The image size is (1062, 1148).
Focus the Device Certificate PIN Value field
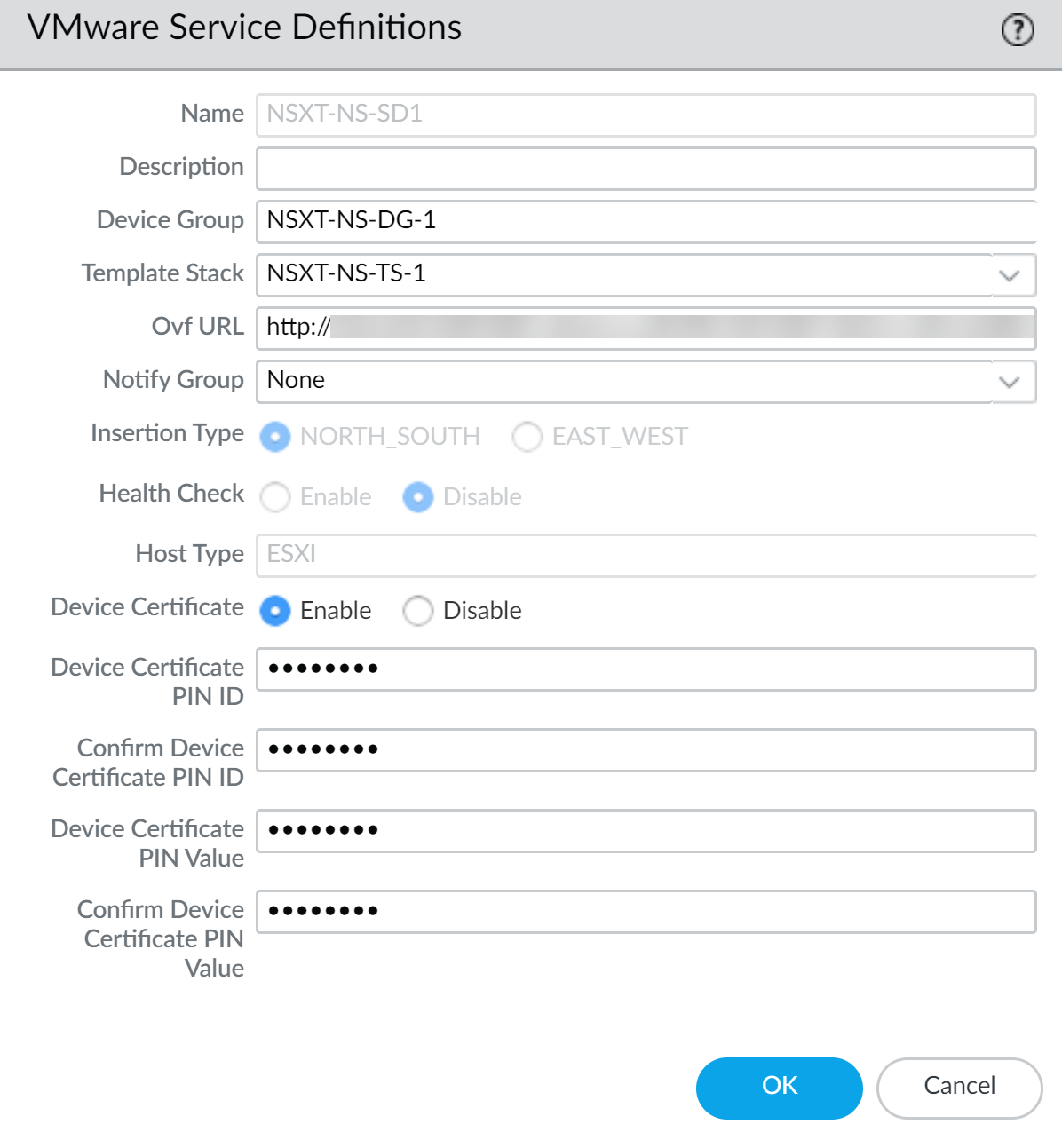646,831
